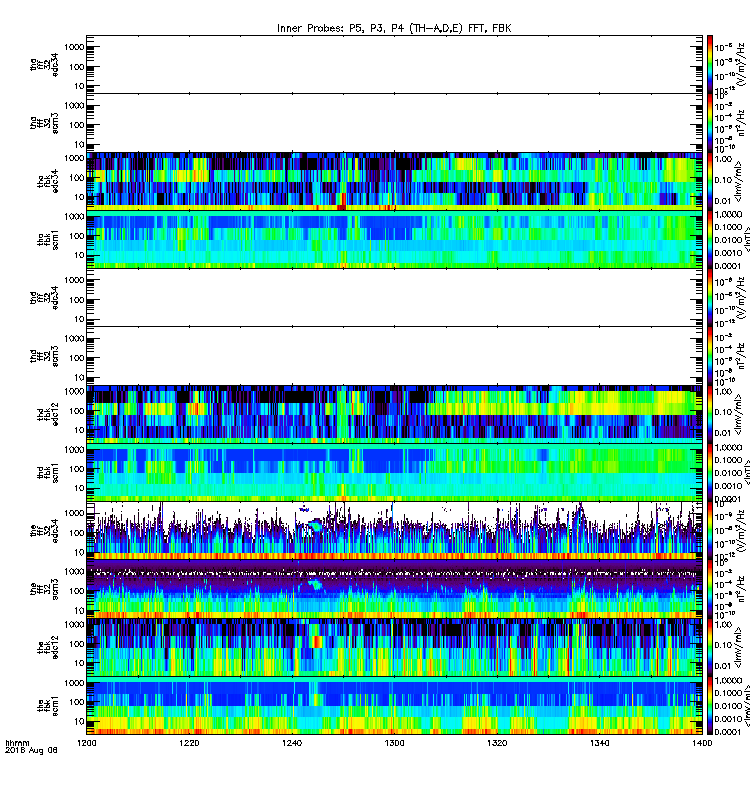Image resolution: width=750 pixels, height=800 pixels.
Task: Click the 1220 time tick label
Action: point(189,743)
